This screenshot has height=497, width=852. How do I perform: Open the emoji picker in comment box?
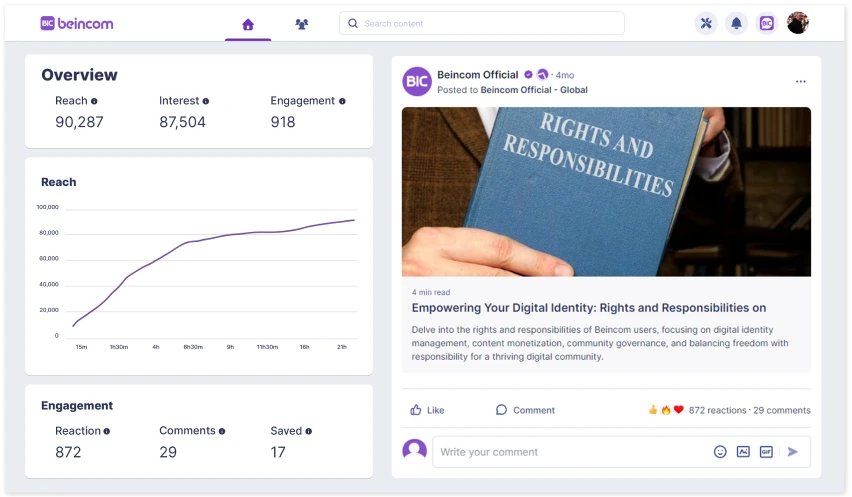pyautogui.click(x=720, y=452)
